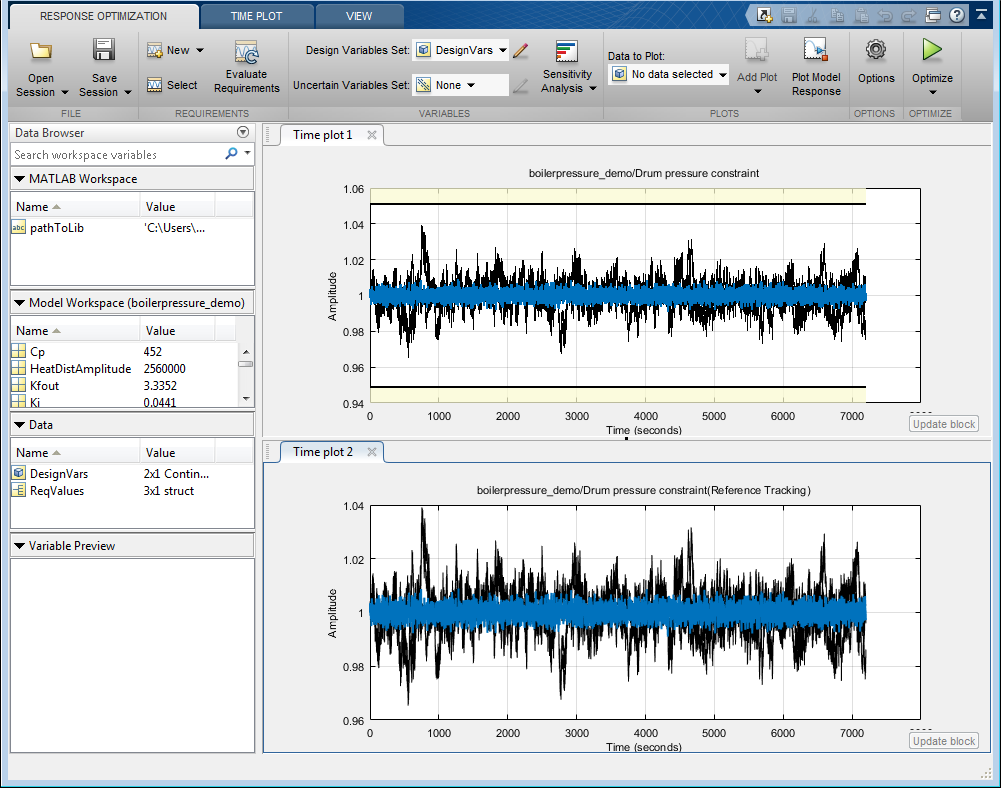The height and width of the screenshot is (788, 1001).
Task: Close the Time plot 1 tab
Action: point(372,135)
